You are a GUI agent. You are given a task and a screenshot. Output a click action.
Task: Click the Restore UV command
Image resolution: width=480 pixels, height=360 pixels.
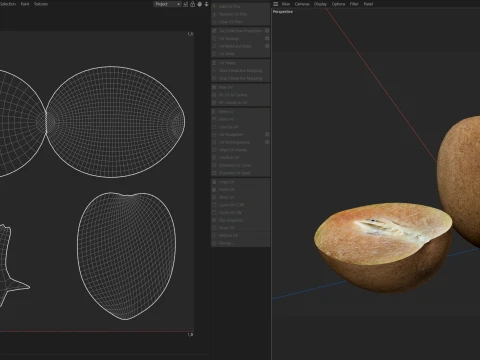[240, 235]
